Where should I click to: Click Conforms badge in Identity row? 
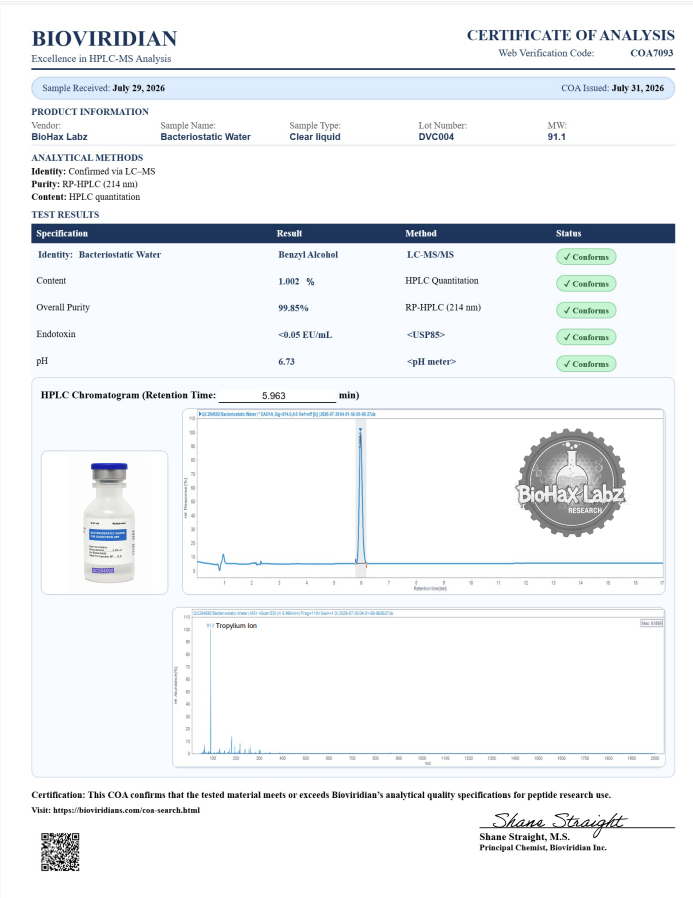tap(586, 257)
